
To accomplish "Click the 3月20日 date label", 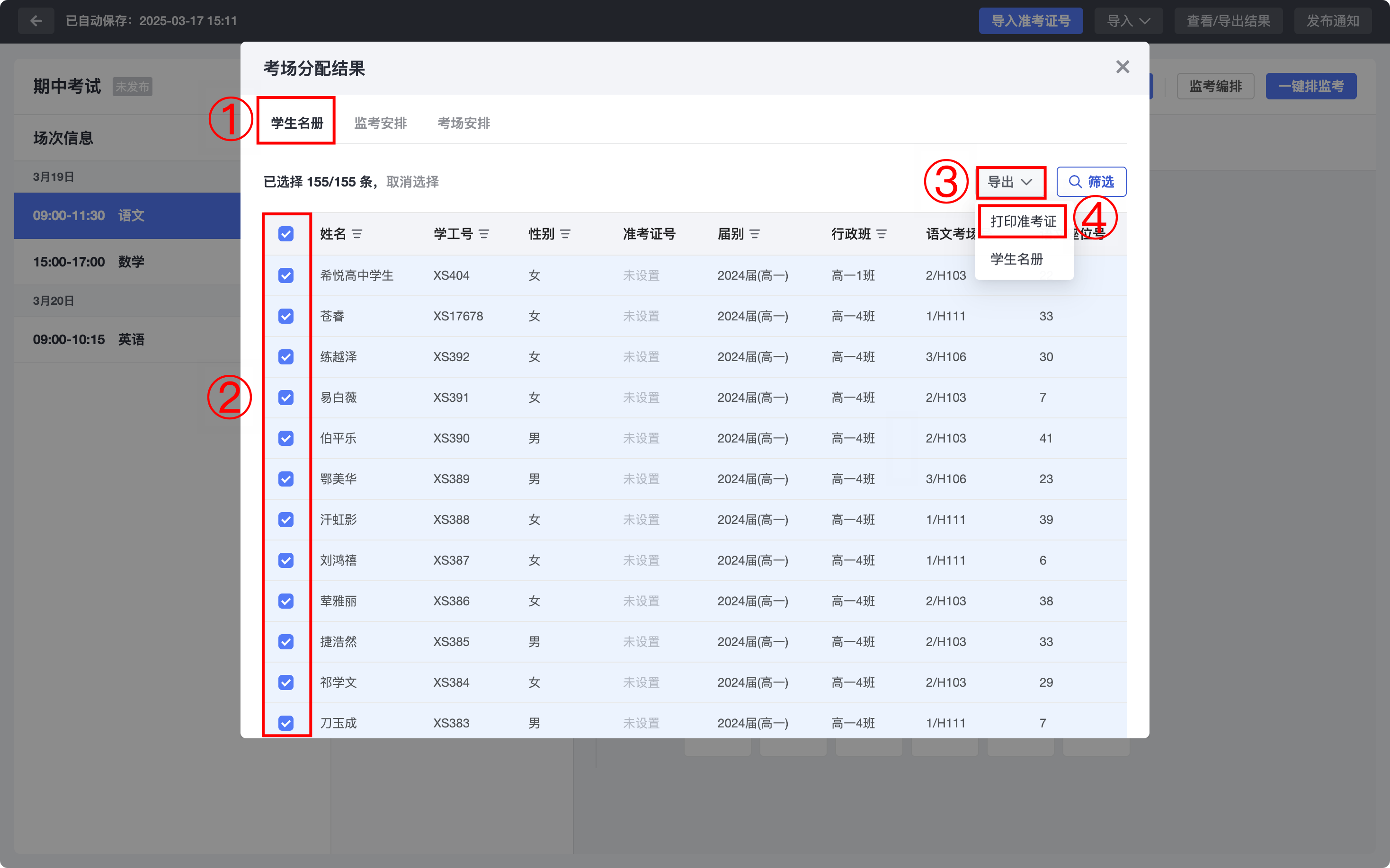I will [53, 301].
